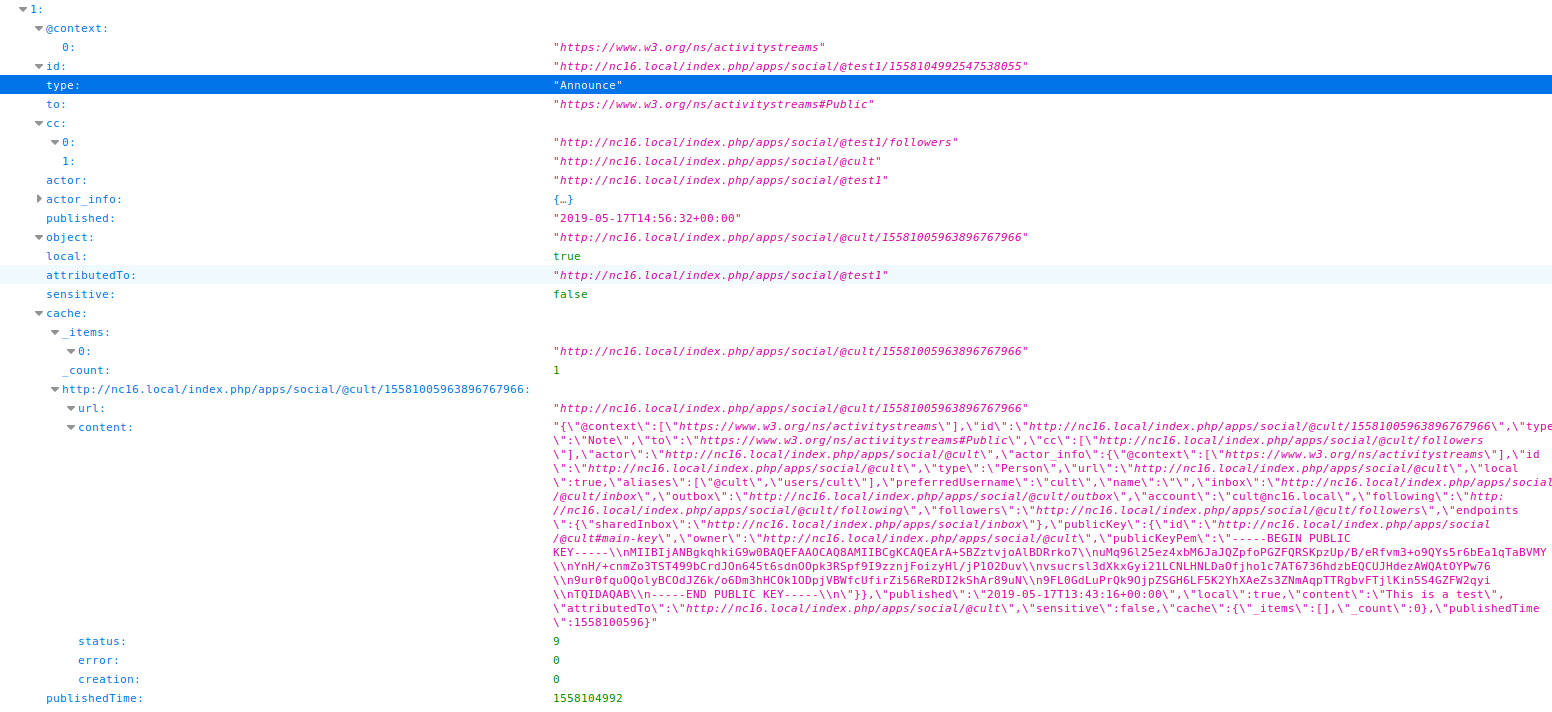Click the attributedTo row's @test1 URL

(721, 275)
